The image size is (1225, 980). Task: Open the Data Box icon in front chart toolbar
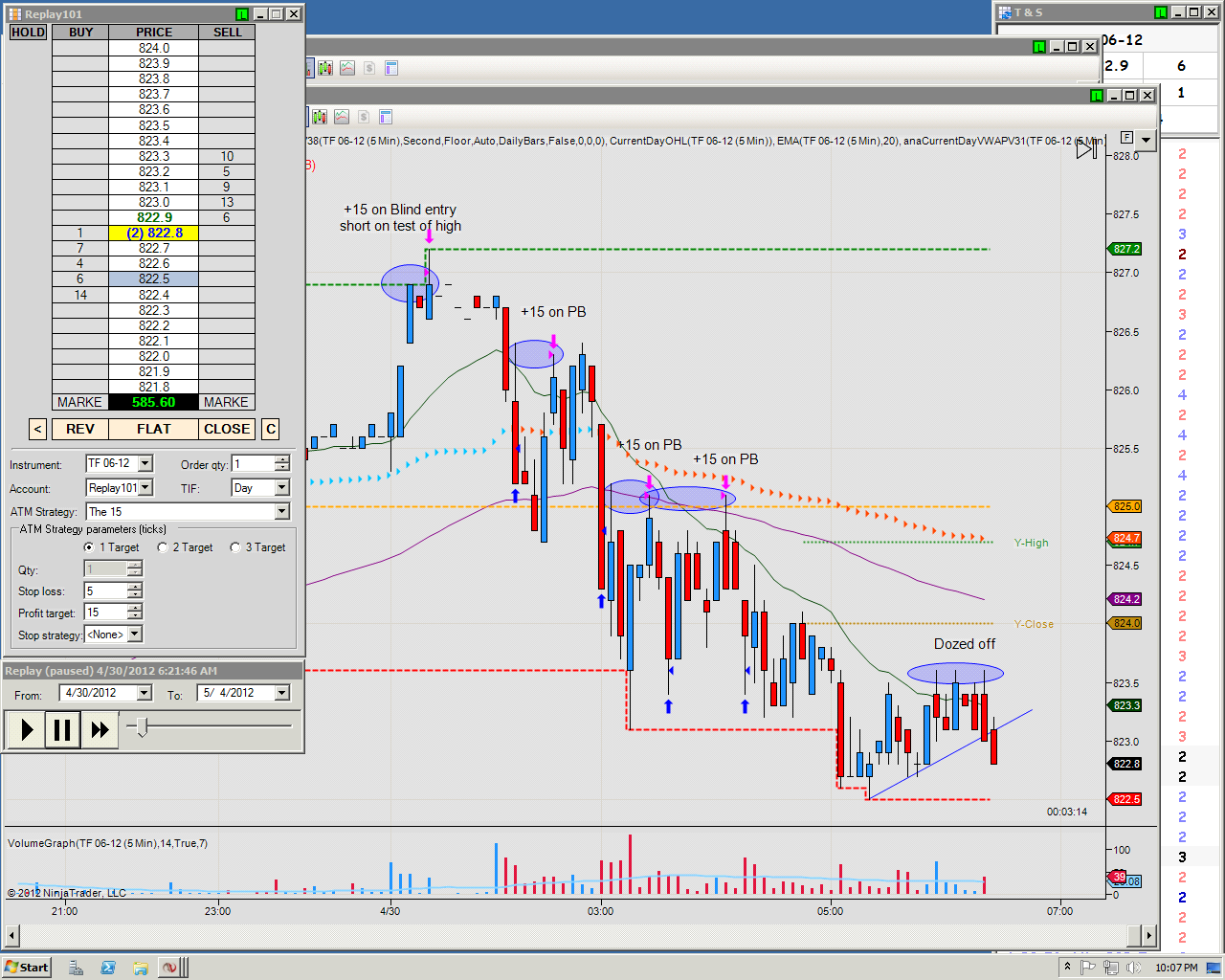pos(386,117)
